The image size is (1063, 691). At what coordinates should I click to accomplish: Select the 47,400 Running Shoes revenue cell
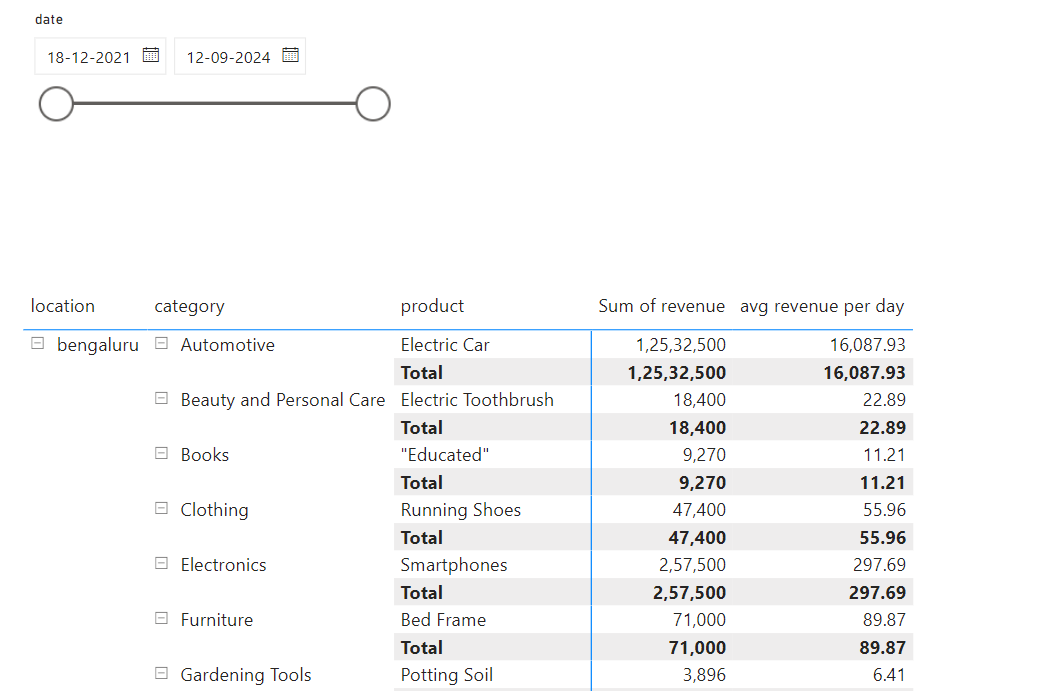tap(699, 510)
